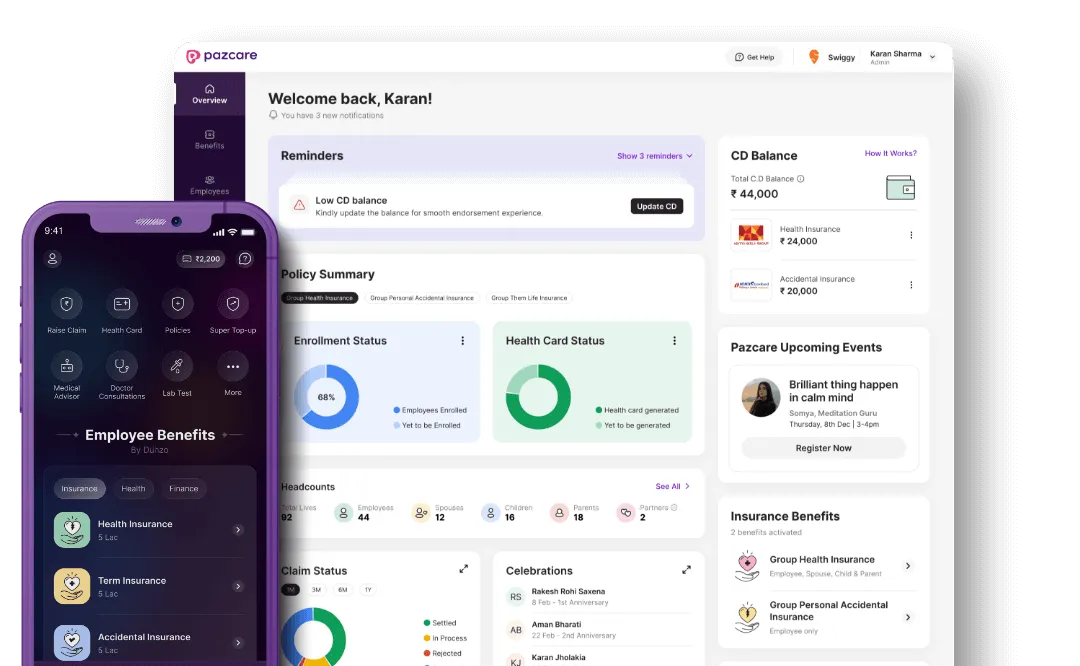This screenshot has height=666, width=1080.
Task: Click How It Works link
Action: tap(891, 154)
